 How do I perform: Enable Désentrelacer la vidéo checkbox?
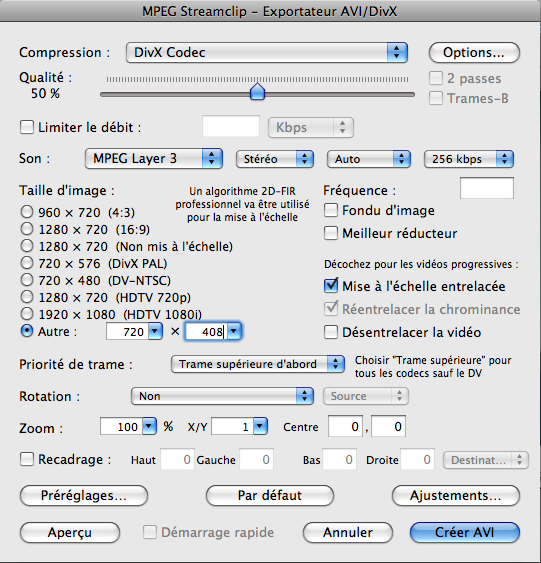331,332
